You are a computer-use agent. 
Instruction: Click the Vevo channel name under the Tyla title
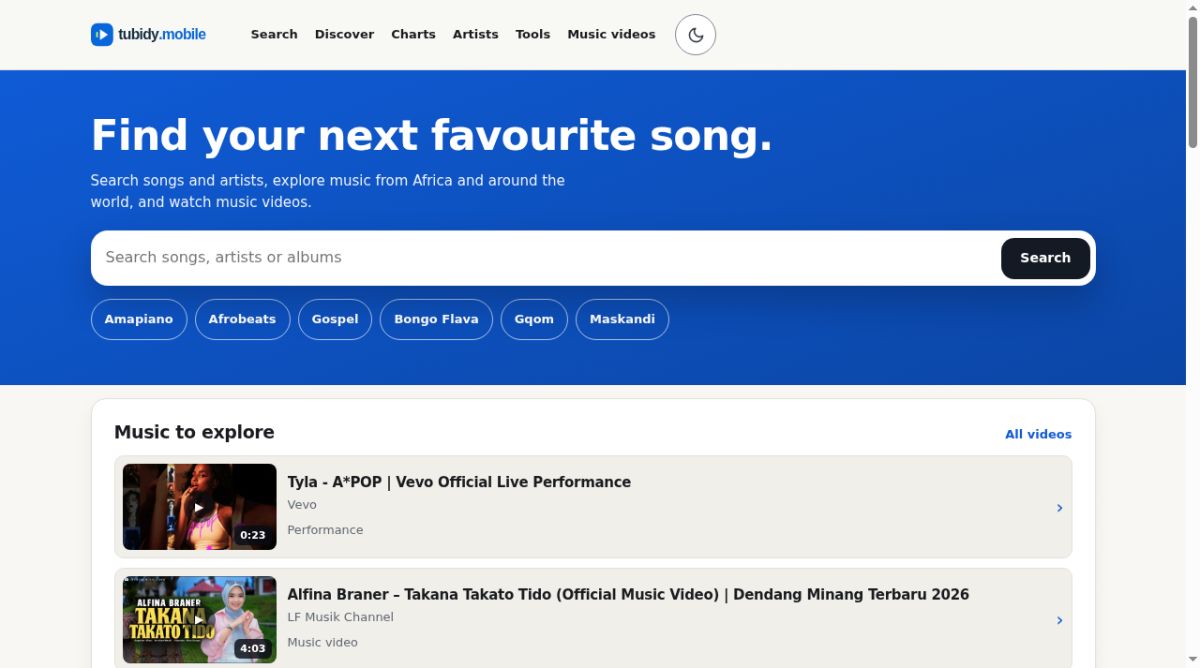pyautogui.click(x=302, y=505)
